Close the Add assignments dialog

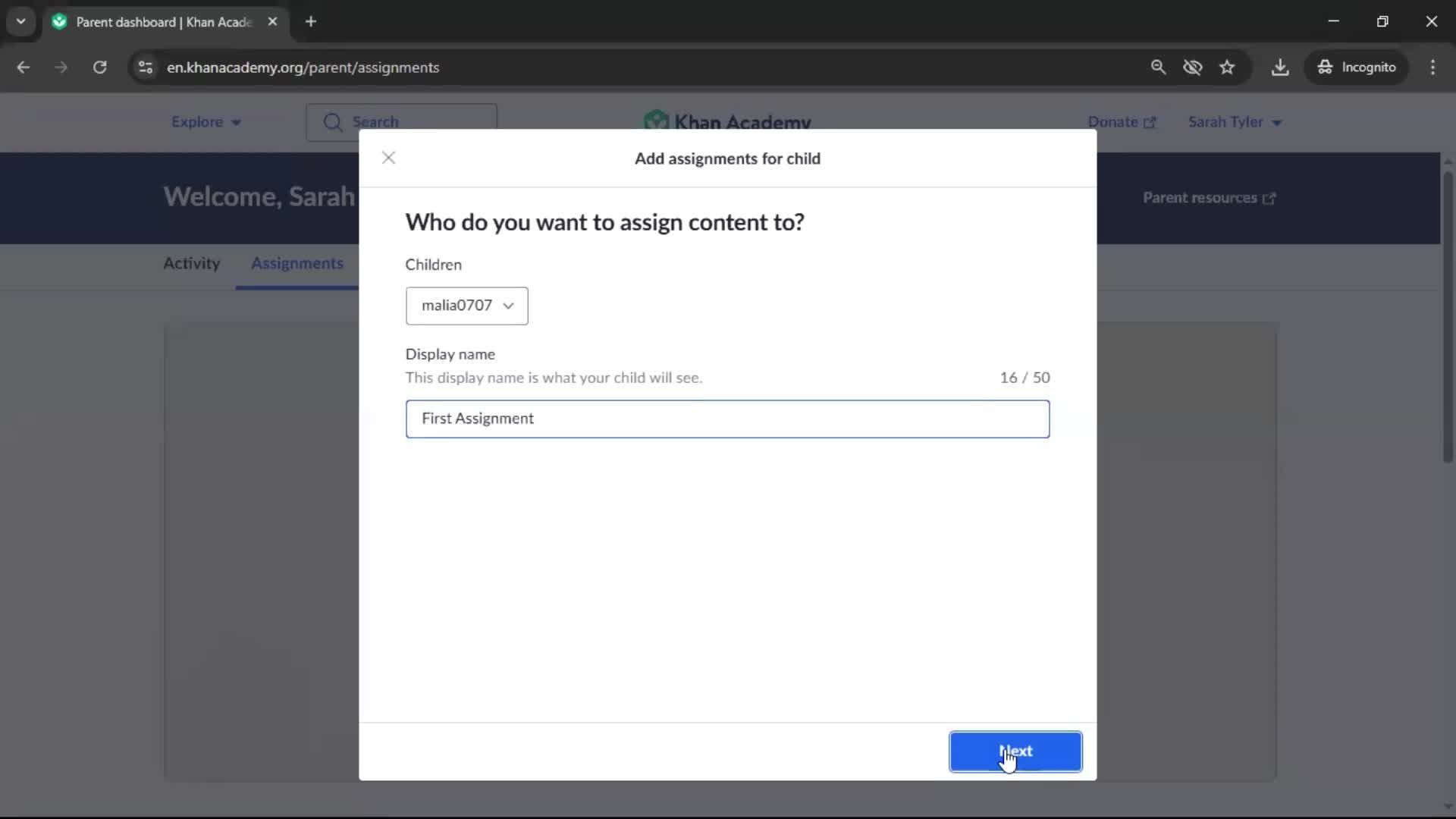tap(388, 158)
